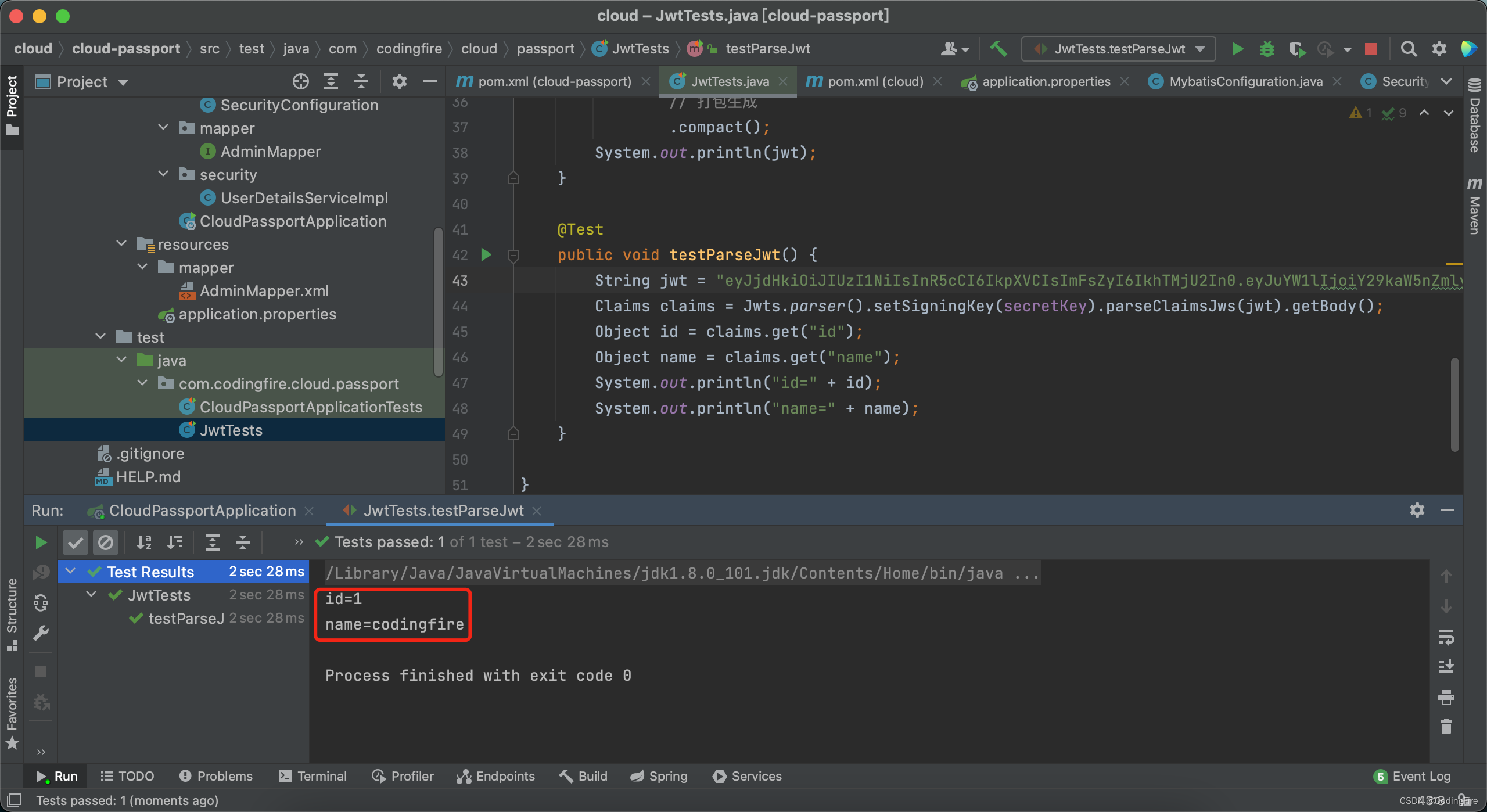Viewport: 1487px width, 812px height.
Task: Open the Terminal tool window
Action: tap(313, 776)
